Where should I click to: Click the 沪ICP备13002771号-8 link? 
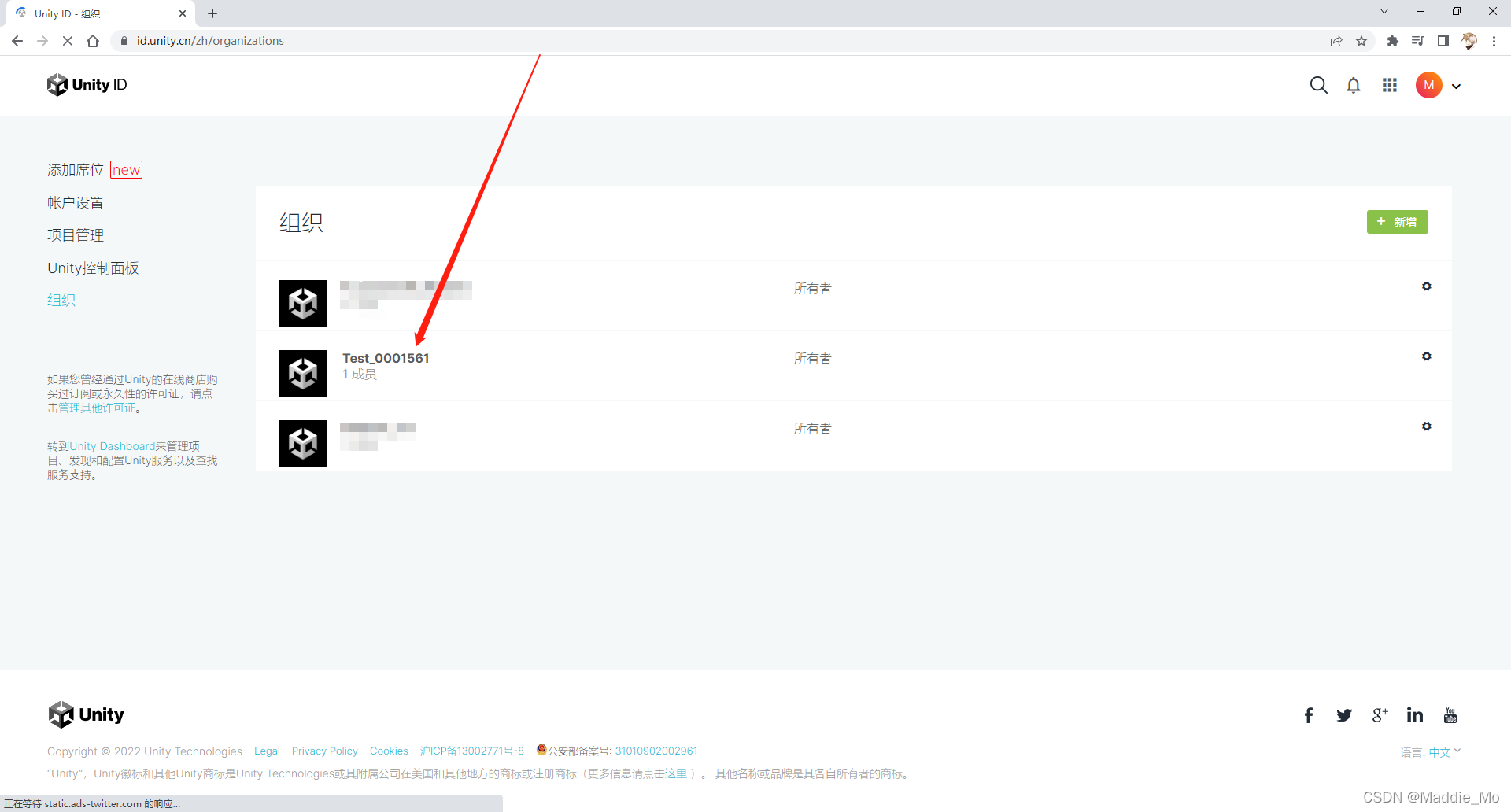point(472,751)
